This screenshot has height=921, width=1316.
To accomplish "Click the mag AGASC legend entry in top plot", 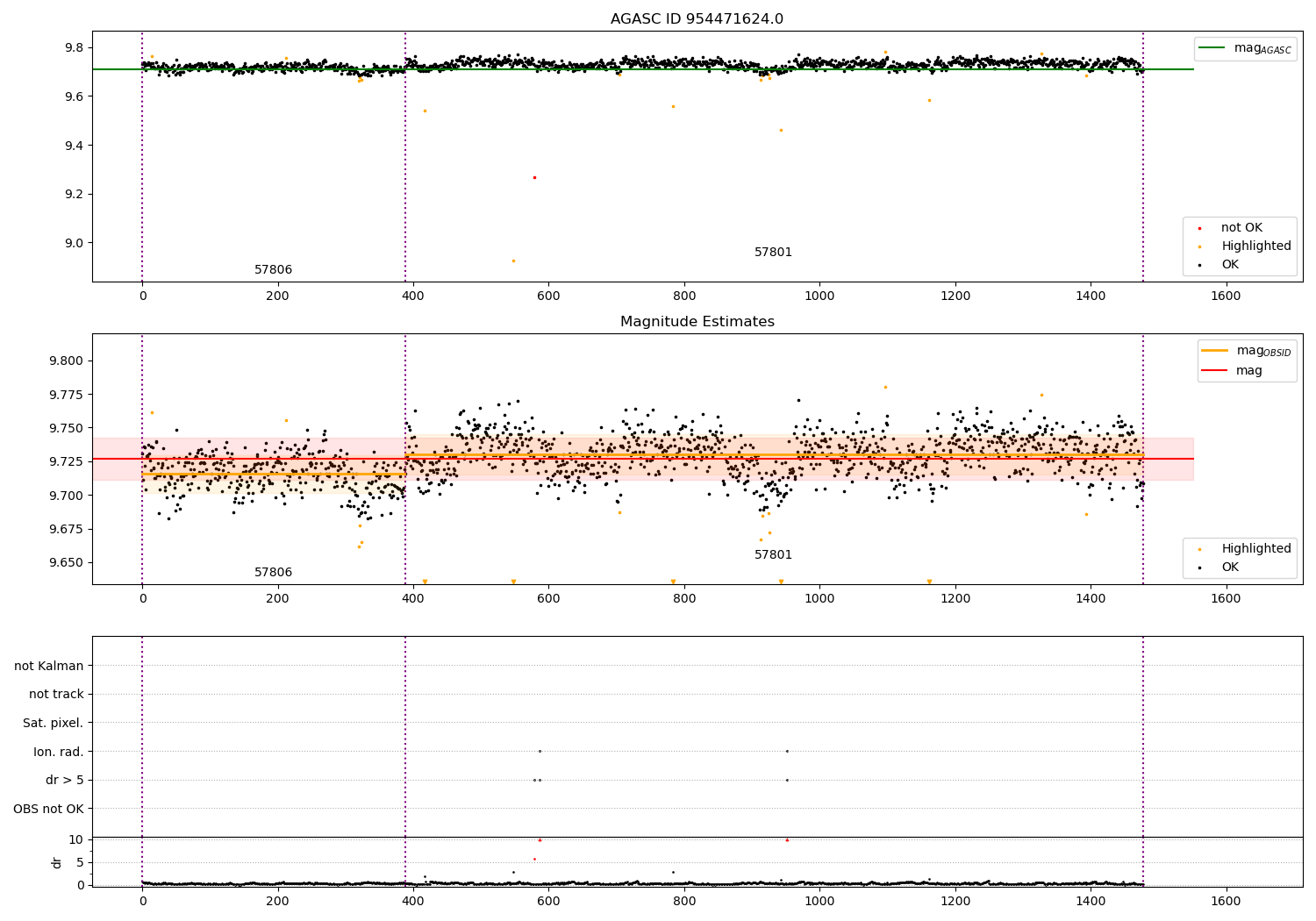I will click(1245, 48).
